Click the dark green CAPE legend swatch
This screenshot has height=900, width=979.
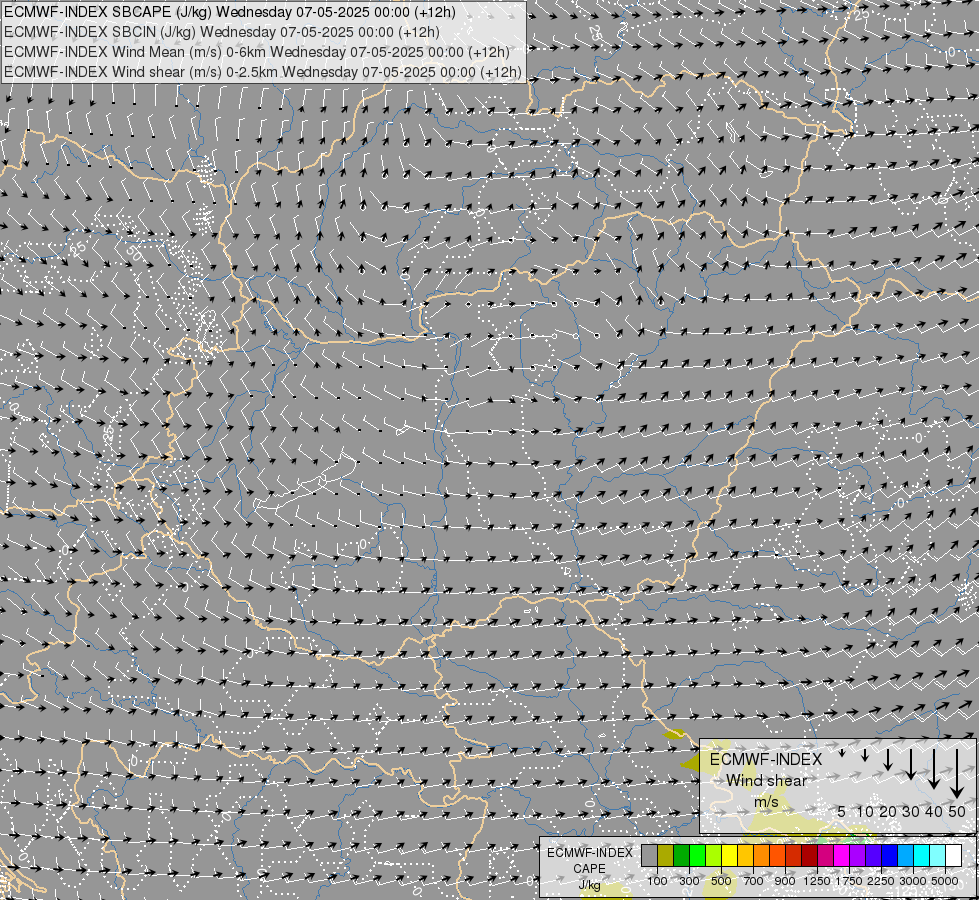point(681,855)
